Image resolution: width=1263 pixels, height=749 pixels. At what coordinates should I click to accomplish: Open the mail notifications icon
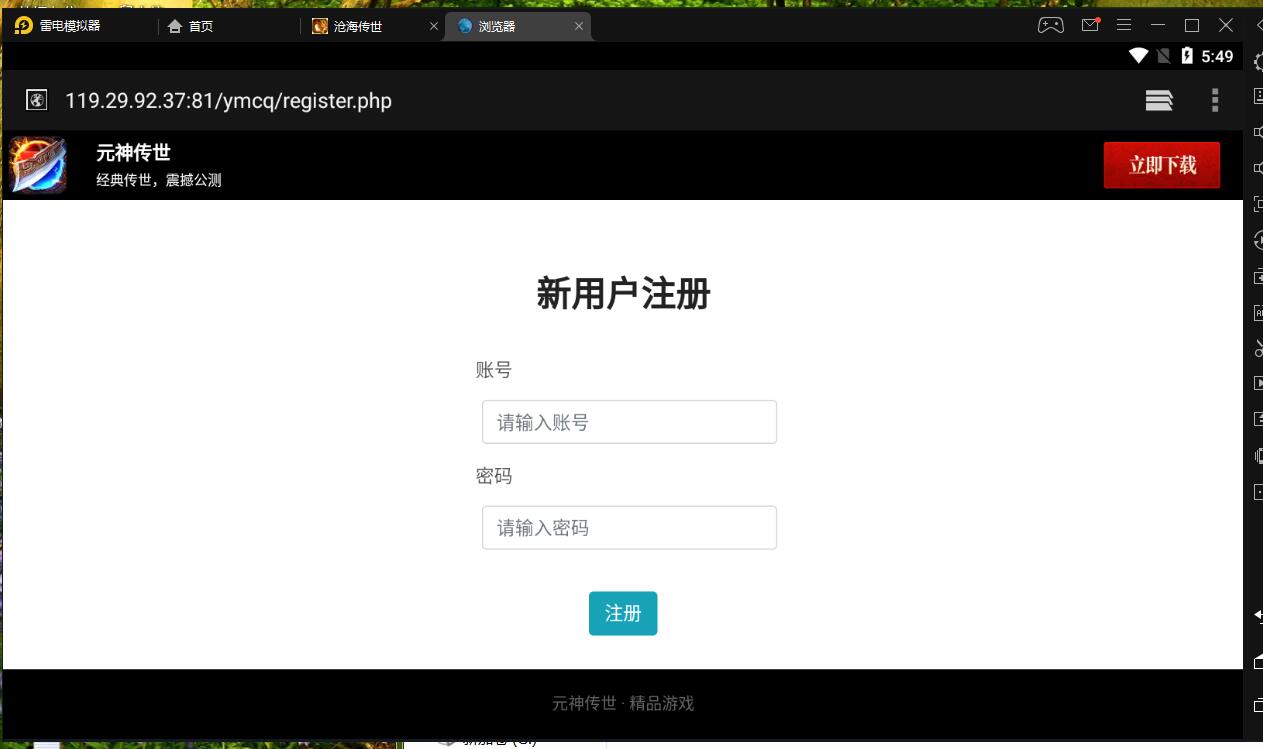(1090, 25)
